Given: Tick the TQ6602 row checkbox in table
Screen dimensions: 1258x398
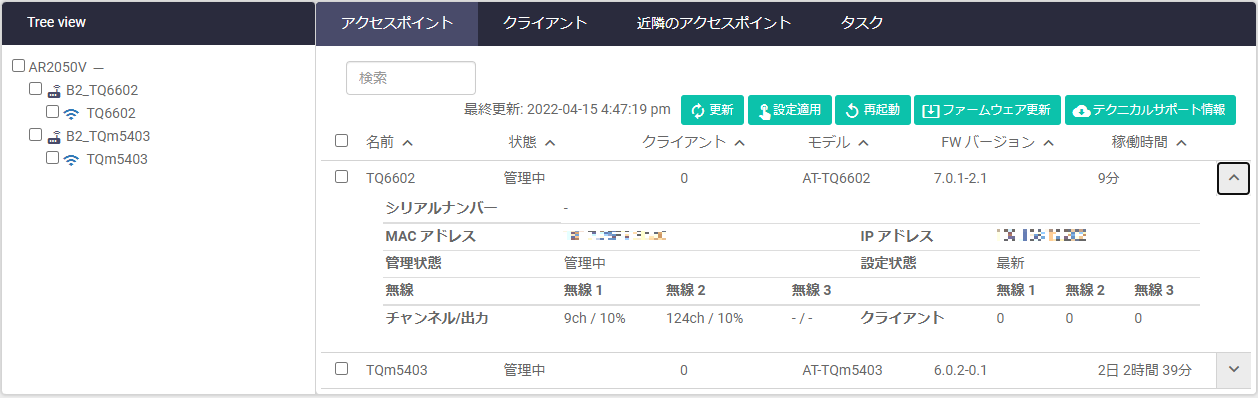Looking at the screenshot, I should (x=341, y=177).
